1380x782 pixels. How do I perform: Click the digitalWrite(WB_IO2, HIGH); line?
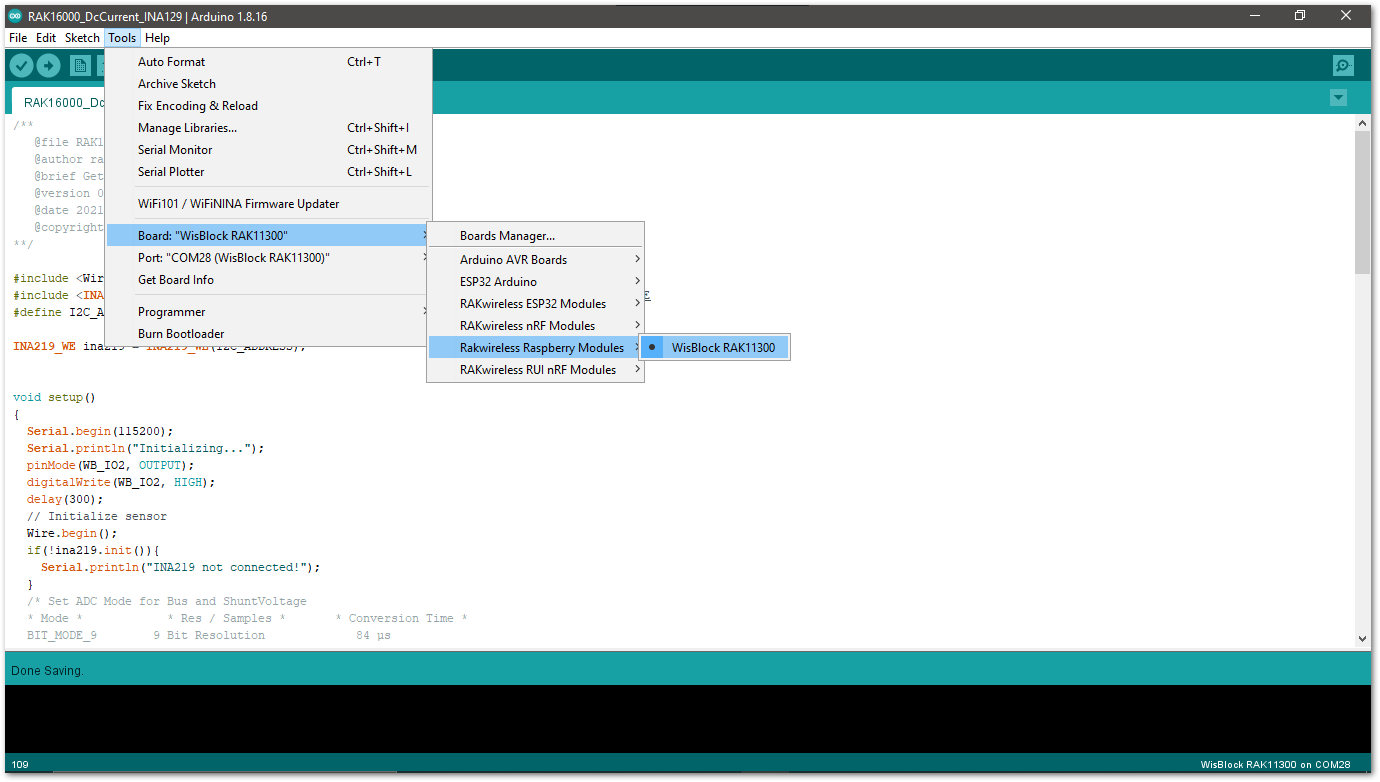coord(121,483)
